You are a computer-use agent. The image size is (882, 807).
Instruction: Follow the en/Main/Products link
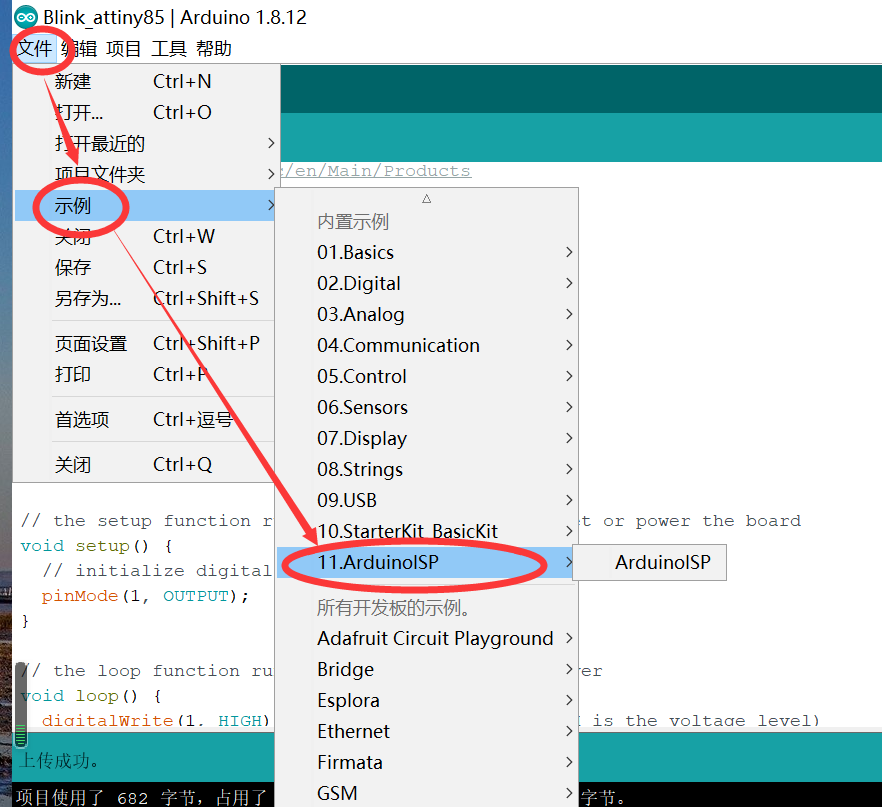[x=376, y=171]
